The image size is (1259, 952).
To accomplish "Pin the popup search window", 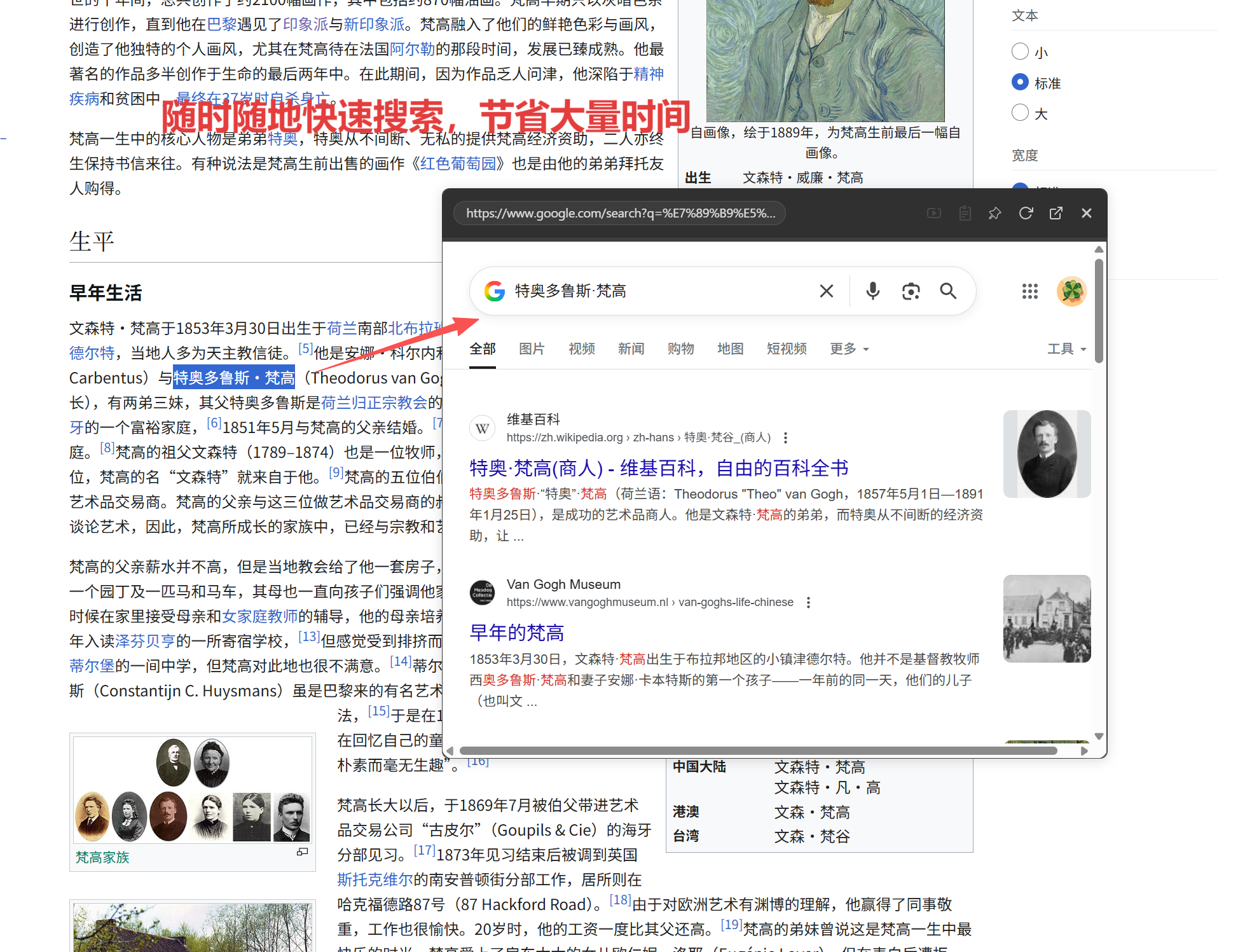I will (x=994, y=214).
